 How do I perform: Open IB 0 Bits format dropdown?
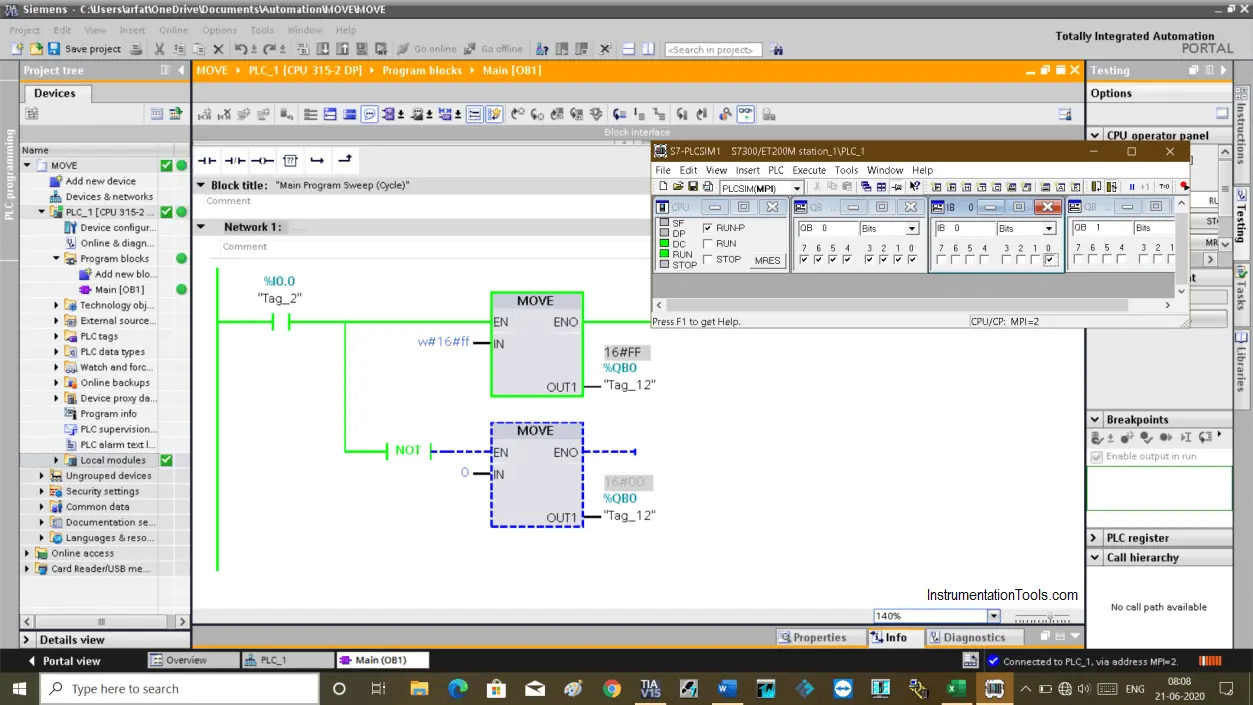tap(1049, 229)
